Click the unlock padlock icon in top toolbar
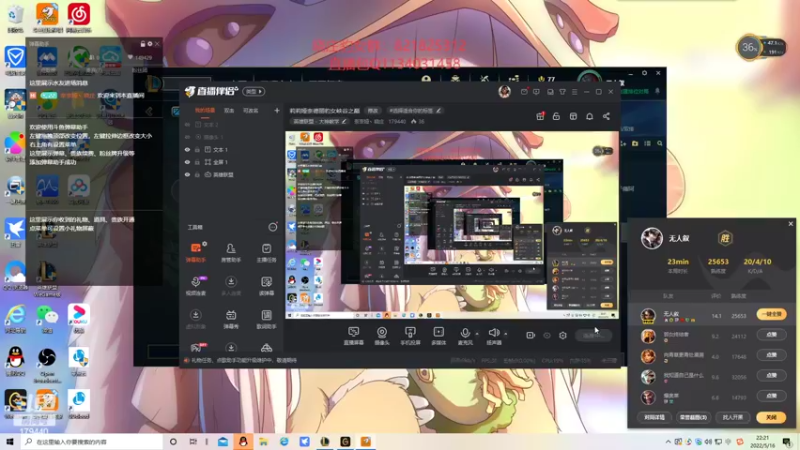The image size is (800, 450). click(556, 116)
